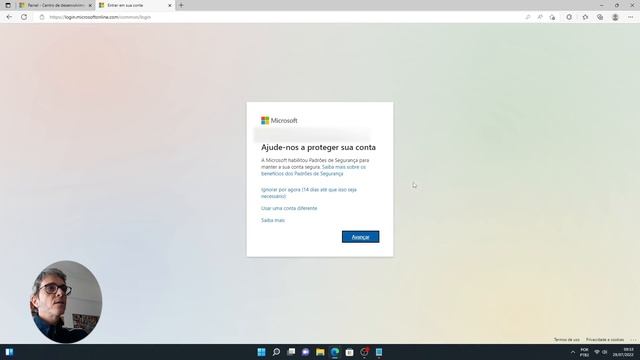The image size is (640, 360).
Task: Open File Explorer from taskbar
Action: click(x=320, y=352)
